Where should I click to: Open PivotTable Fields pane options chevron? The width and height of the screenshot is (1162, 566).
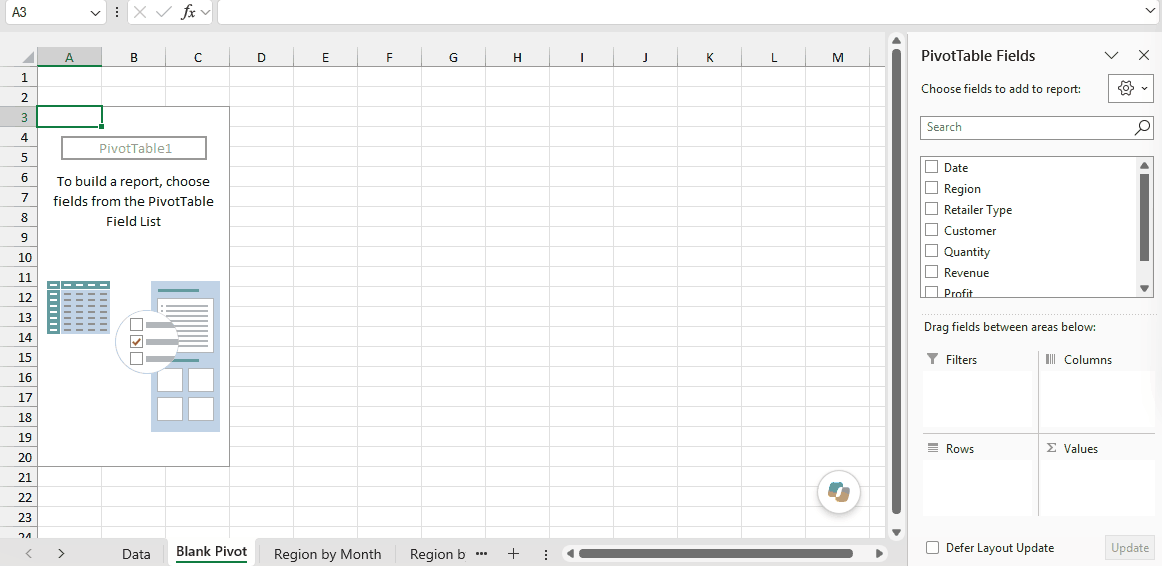pos(1111,56)
